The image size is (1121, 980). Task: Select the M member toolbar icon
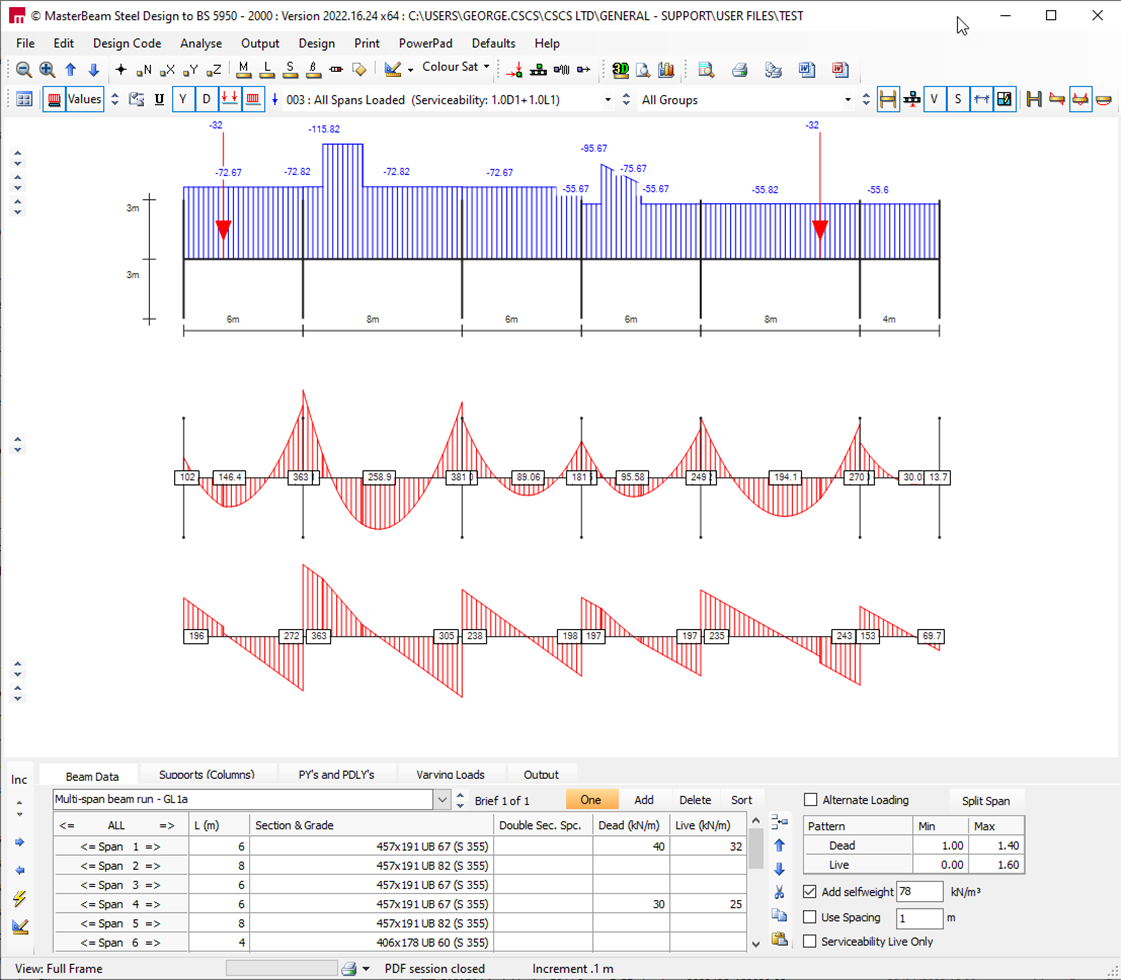(244, 69)
